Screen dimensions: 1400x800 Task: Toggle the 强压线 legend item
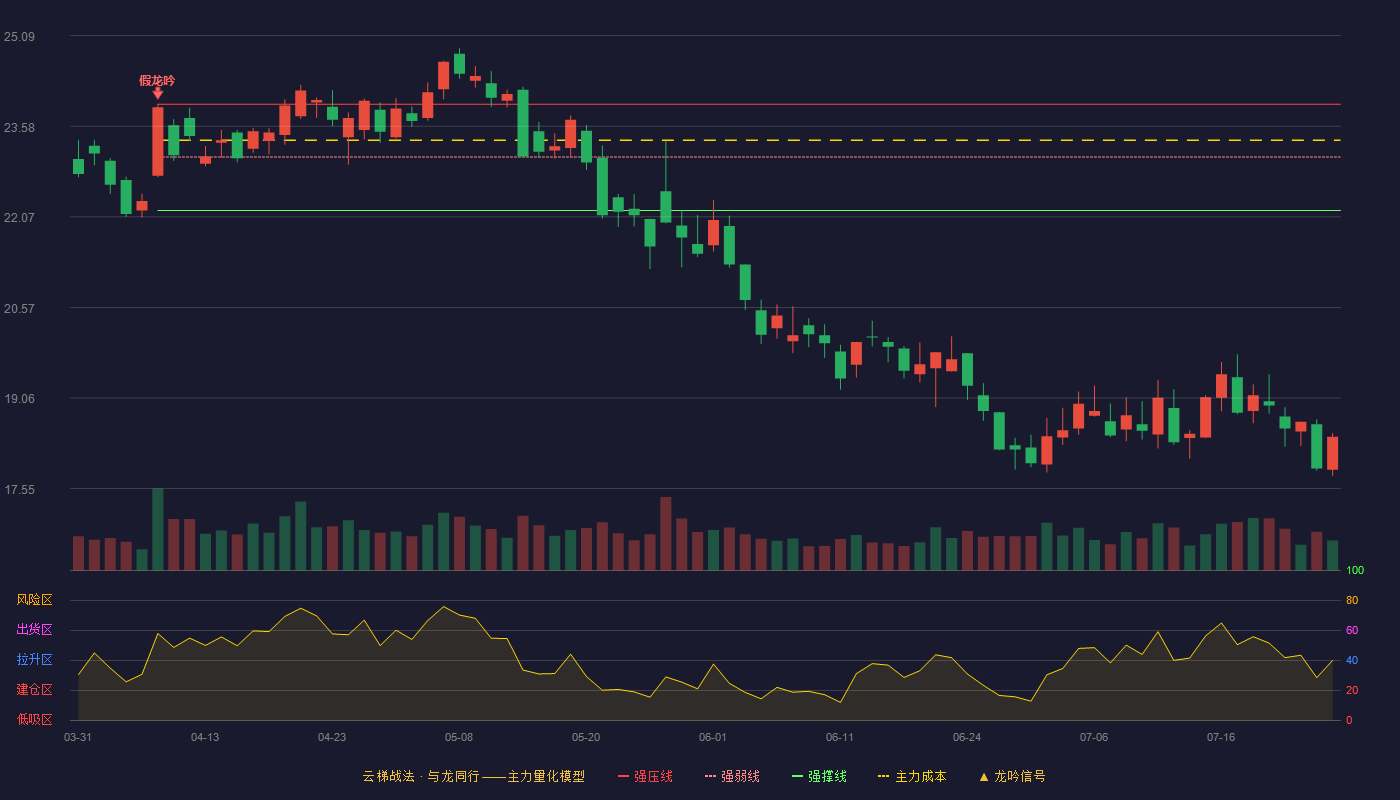tap(645, 776)
